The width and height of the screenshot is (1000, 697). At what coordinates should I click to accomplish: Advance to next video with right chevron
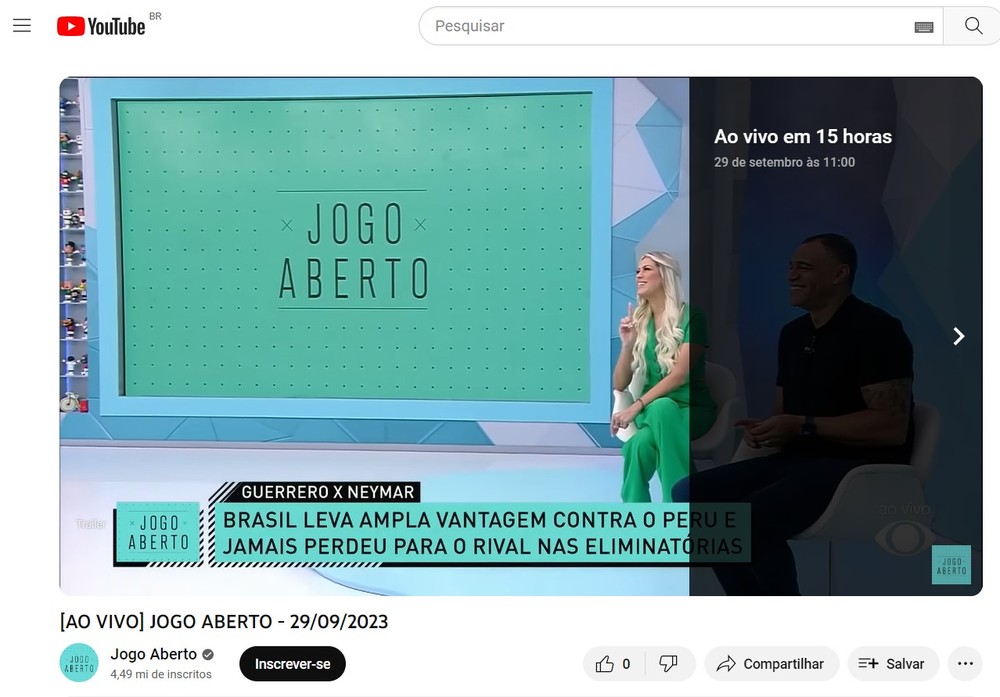(958, 336)
